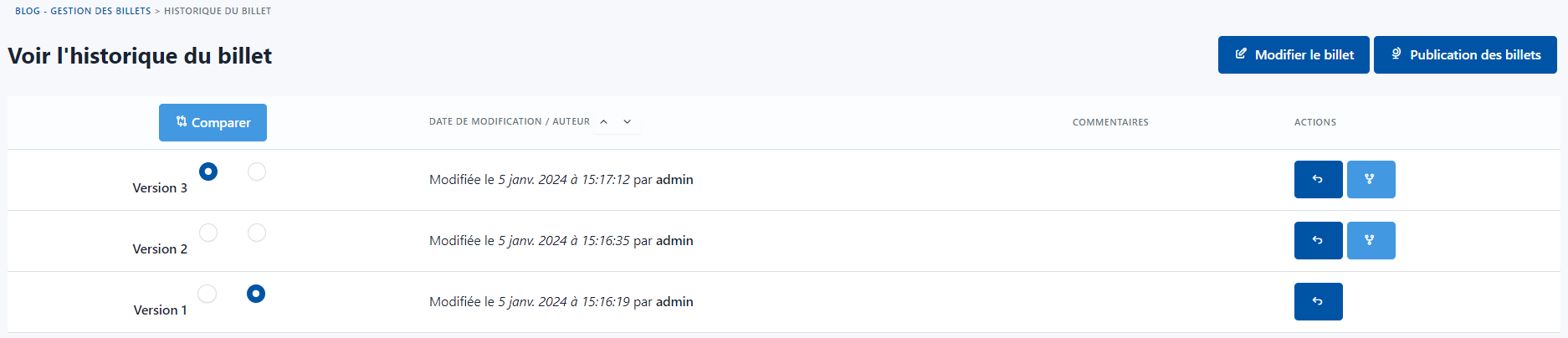The width and height of the screenshot is (1568, 338).
Task: Click the Modifier le billet button
Action: 1294,54
